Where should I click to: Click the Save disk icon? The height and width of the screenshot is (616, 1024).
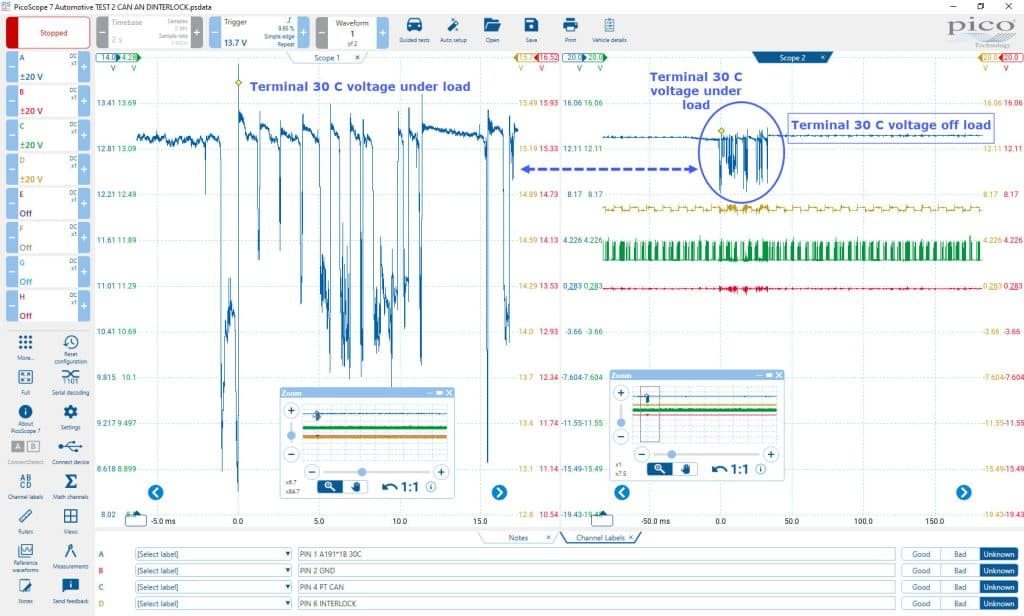[531, 30]
